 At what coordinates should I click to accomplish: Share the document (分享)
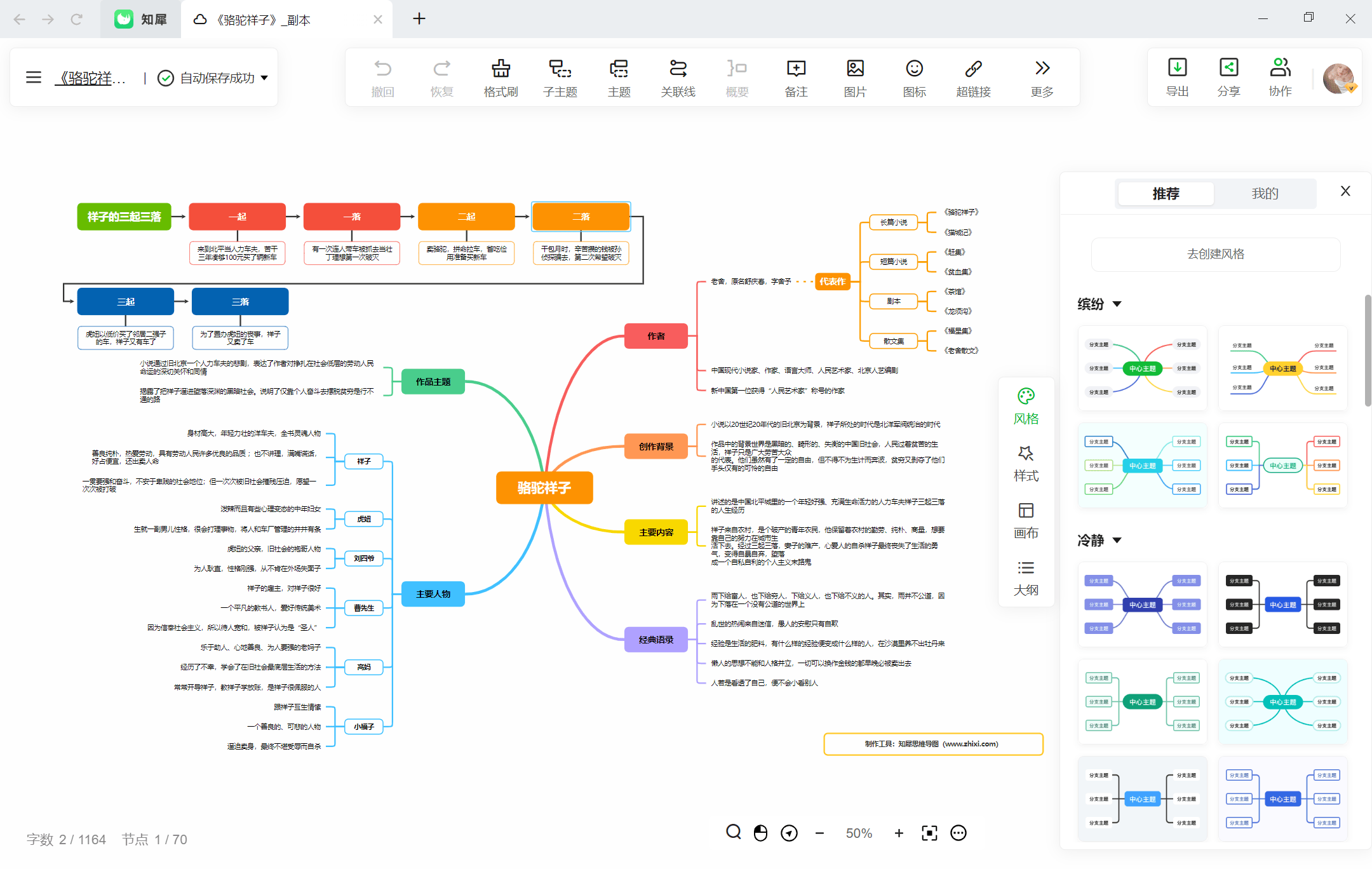pos(1228,77)
